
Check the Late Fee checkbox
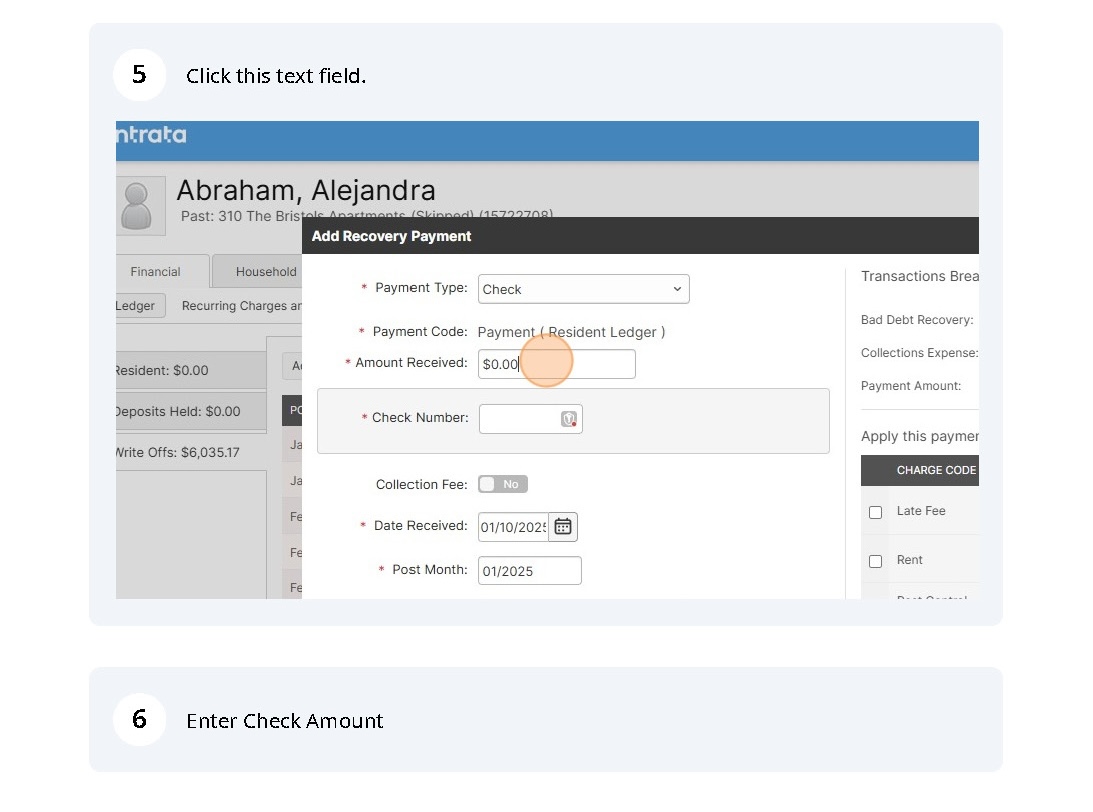click(876, 512)
